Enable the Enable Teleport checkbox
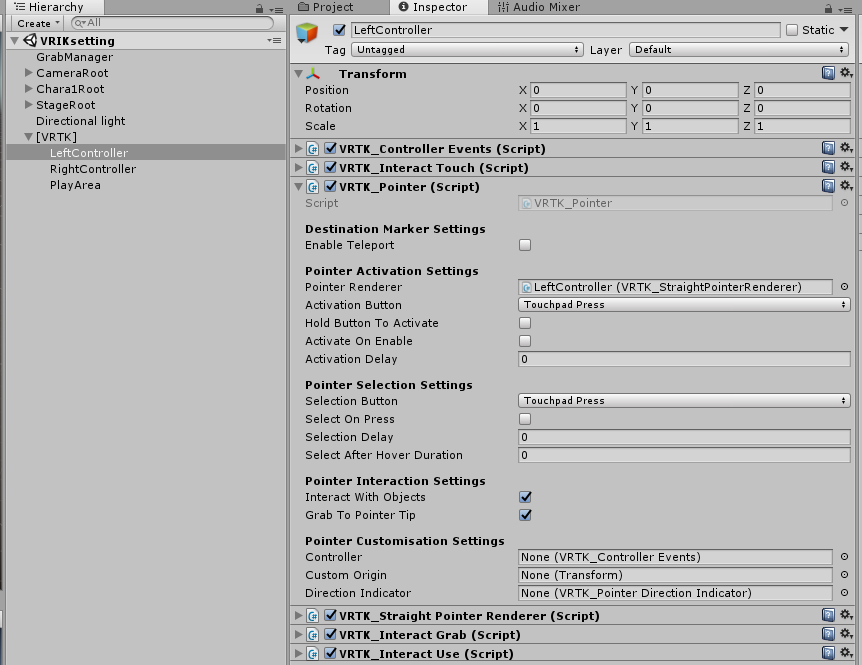This screenshot has height=665, width=862. 524,245
